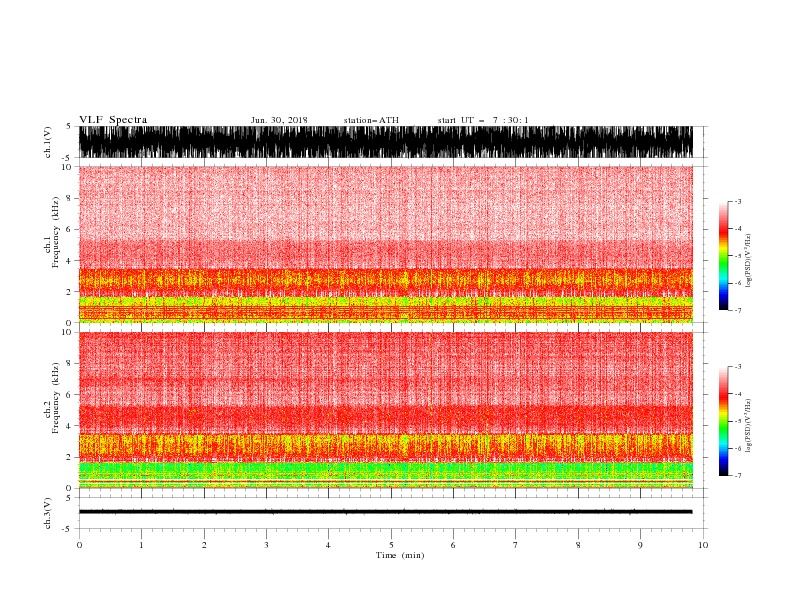The height and width of the screenshot is (612, 792).
Task: Click the log(PSD) label beside lower color bar
Action: [748, 426]
